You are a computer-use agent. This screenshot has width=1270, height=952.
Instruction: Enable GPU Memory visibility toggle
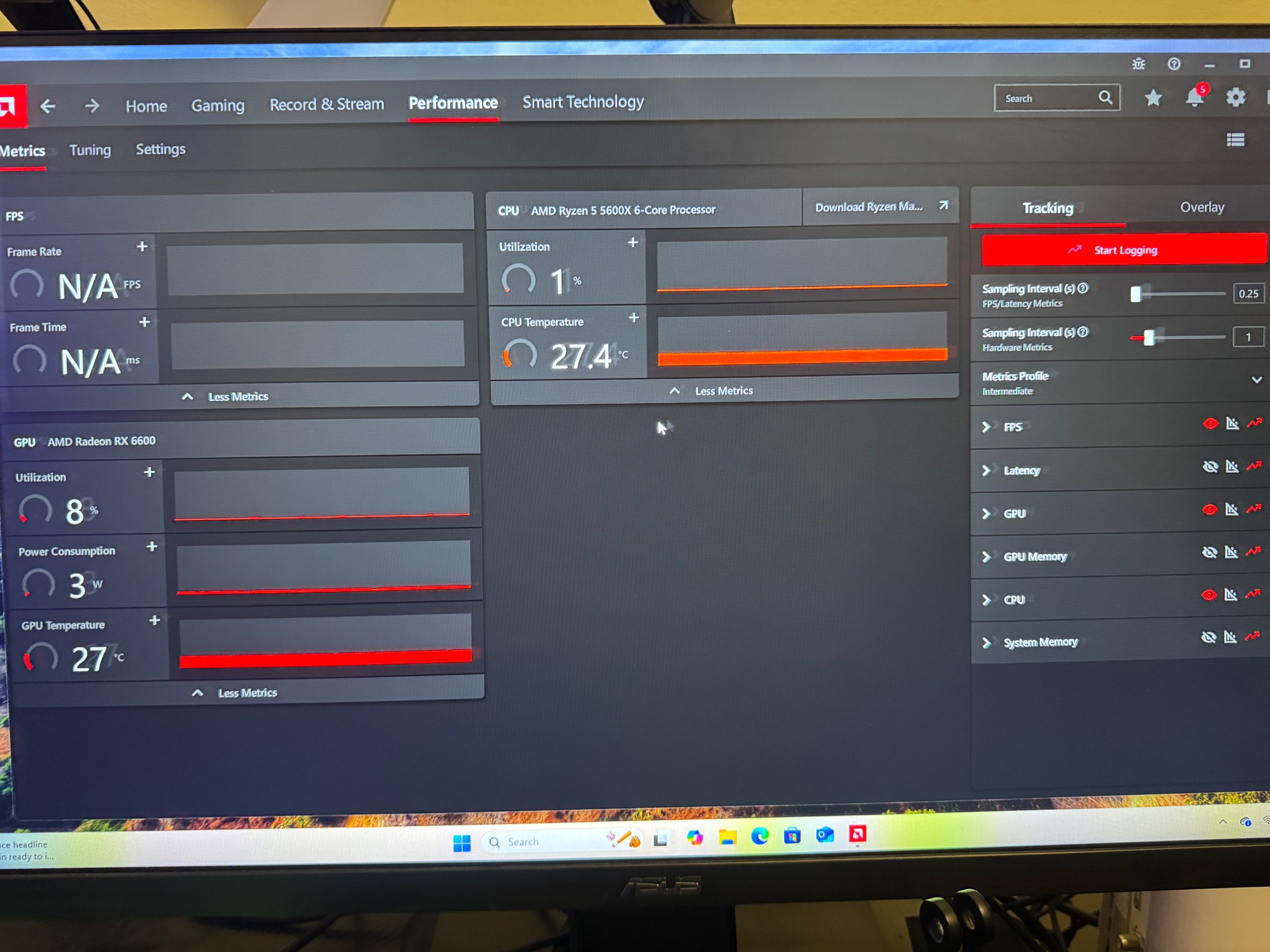[x=1209, y=552]
